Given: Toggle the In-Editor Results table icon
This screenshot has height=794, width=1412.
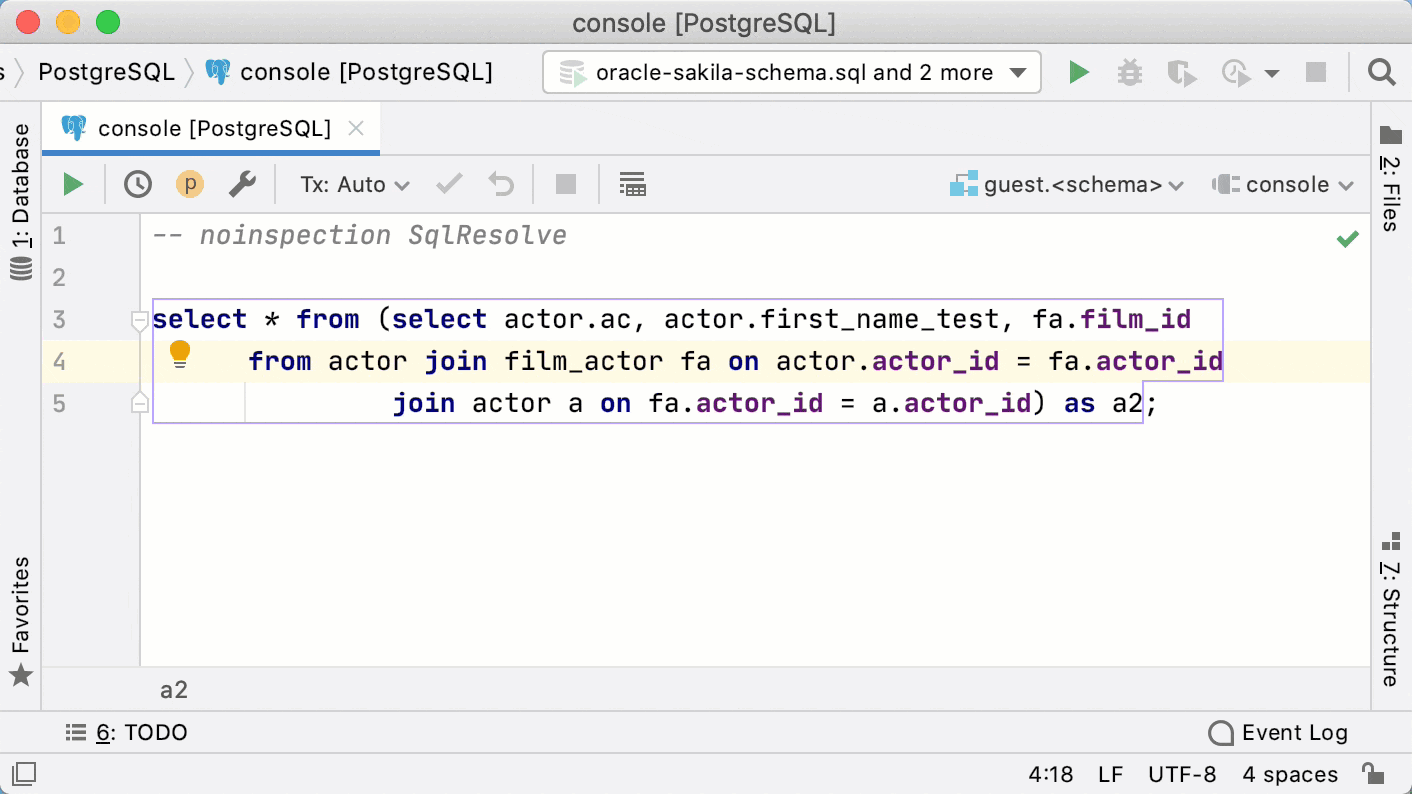Looking at the screenshot, I should coord(632,184).
